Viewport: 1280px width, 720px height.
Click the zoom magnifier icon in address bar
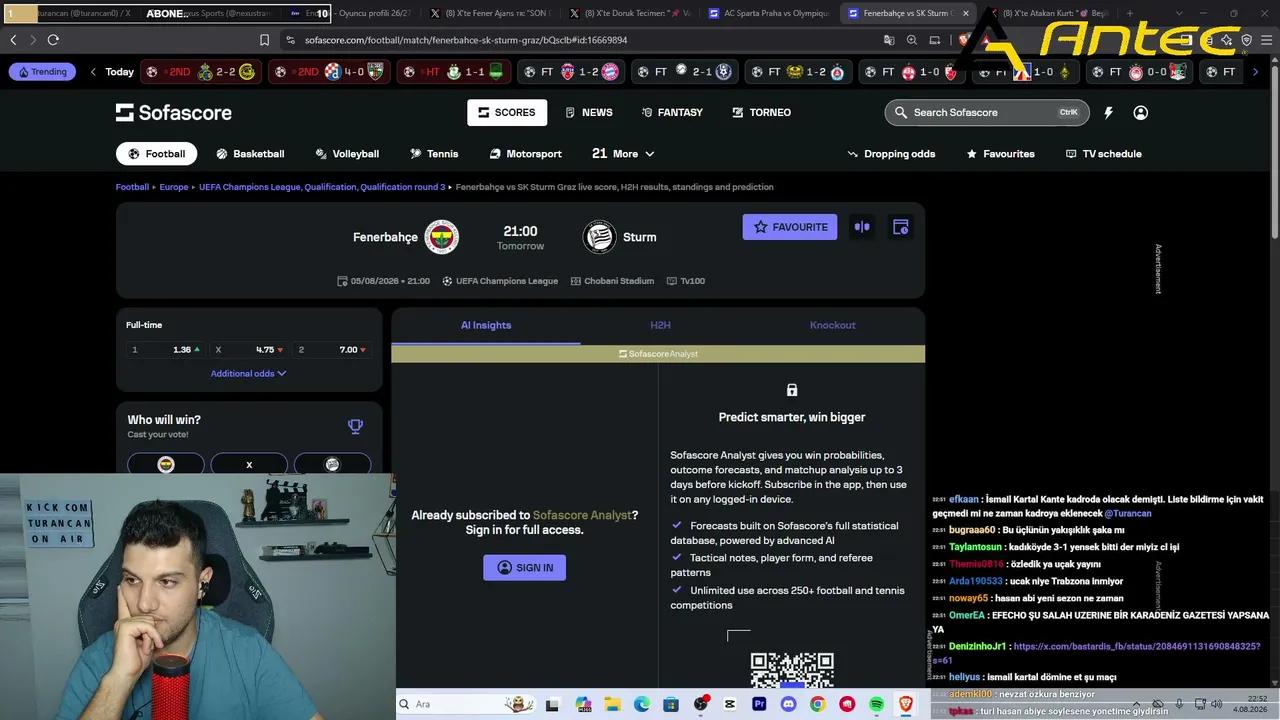[912, 40]
